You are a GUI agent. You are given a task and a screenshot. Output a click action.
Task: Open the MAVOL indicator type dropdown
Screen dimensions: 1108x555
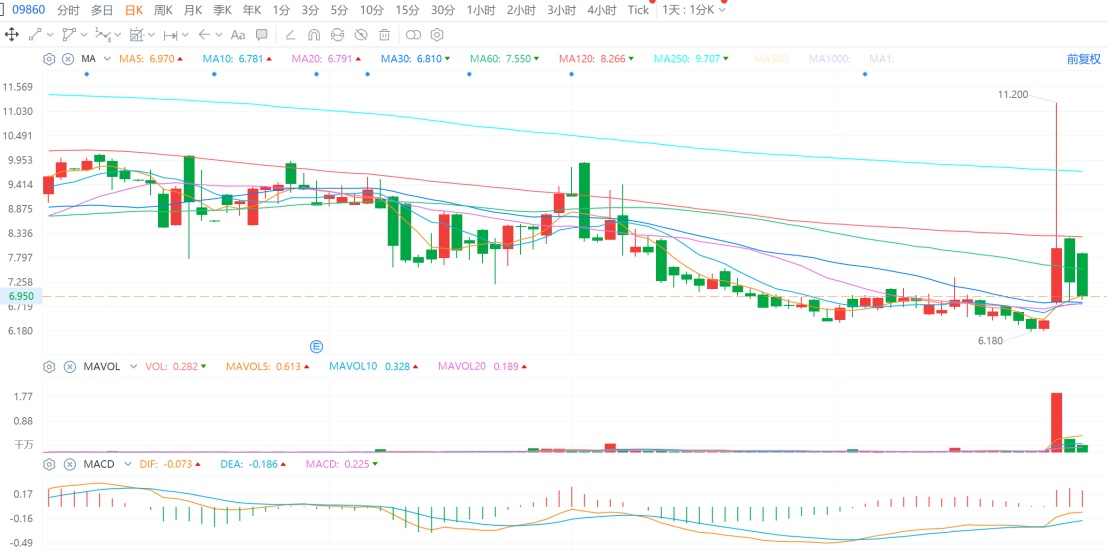pyautogui.click(x=134, y=366)
